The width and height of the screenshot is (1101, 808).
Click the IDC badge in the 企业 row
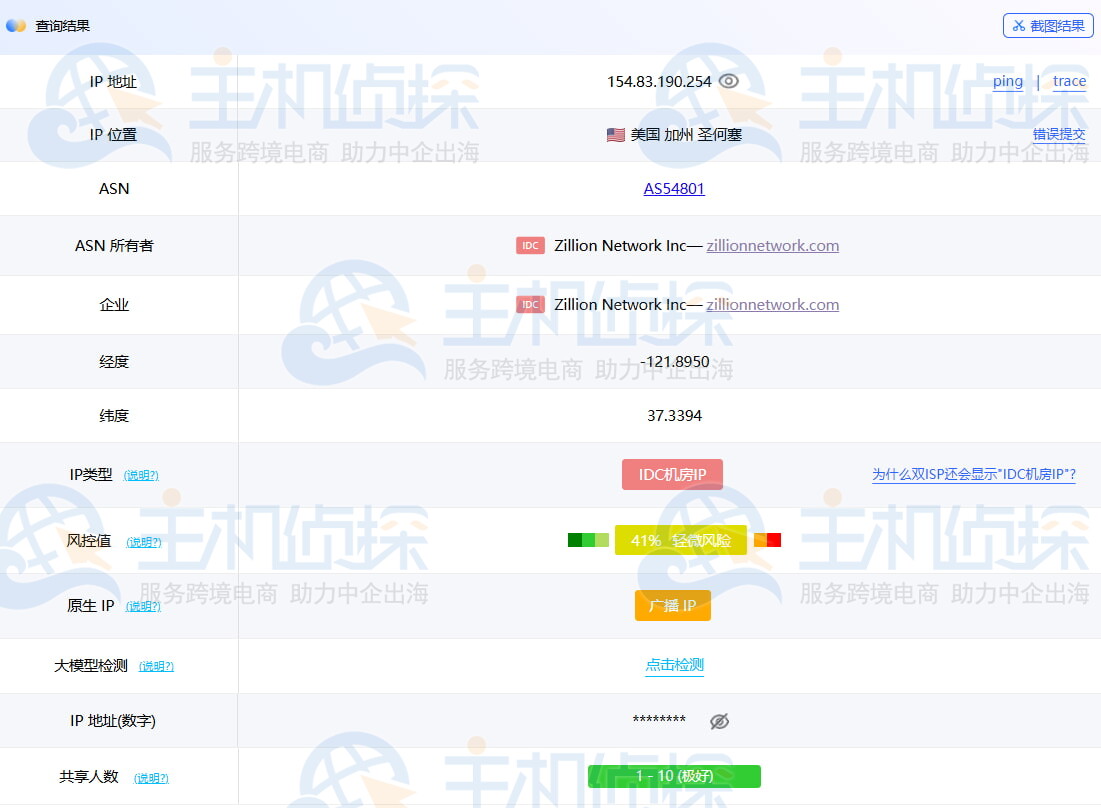tap(530, 304)
